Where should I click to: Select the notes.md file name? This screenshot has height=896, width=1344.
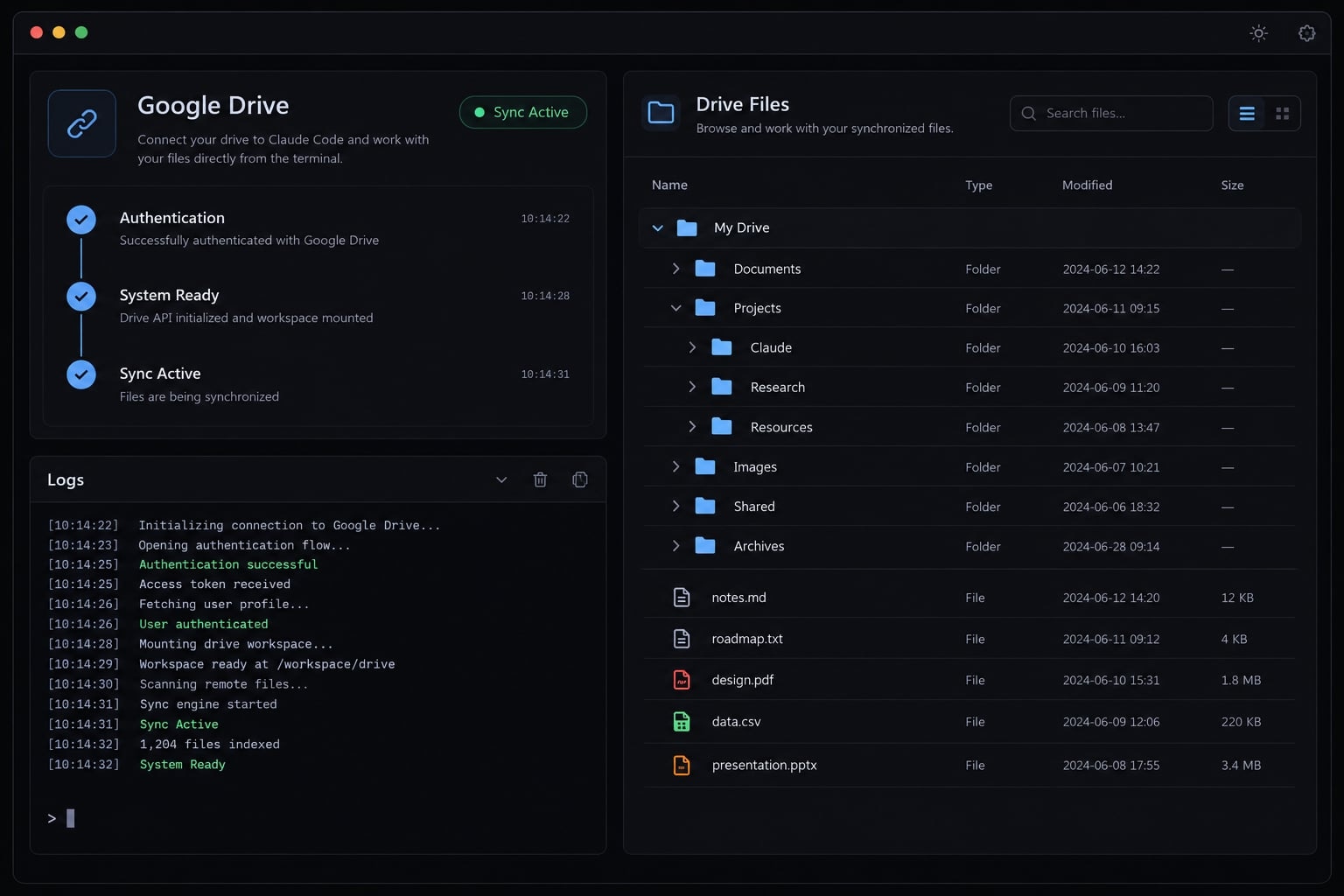pyautogui.click(x=738, y=598)
